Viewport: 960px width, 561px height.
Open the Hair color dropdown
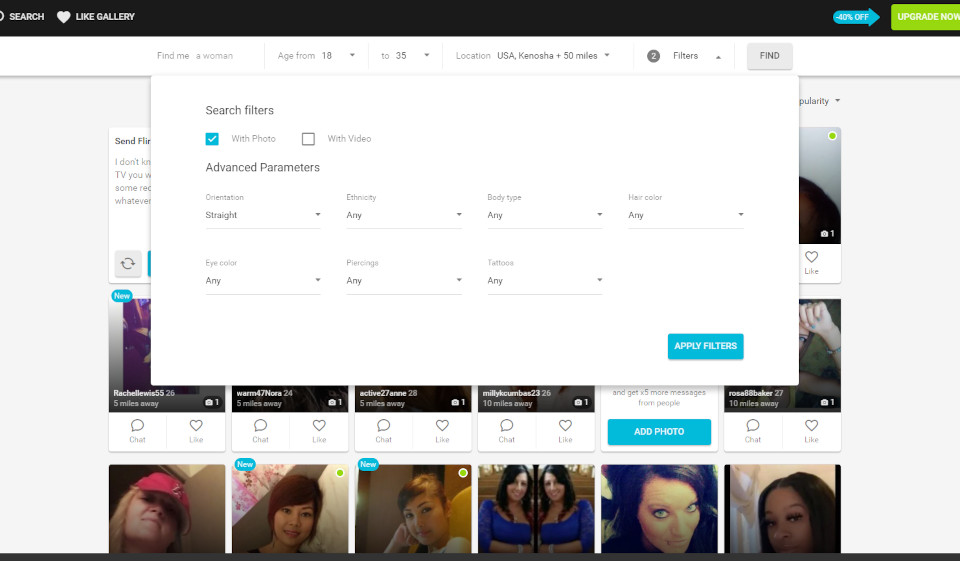click(x=685, y=215)
